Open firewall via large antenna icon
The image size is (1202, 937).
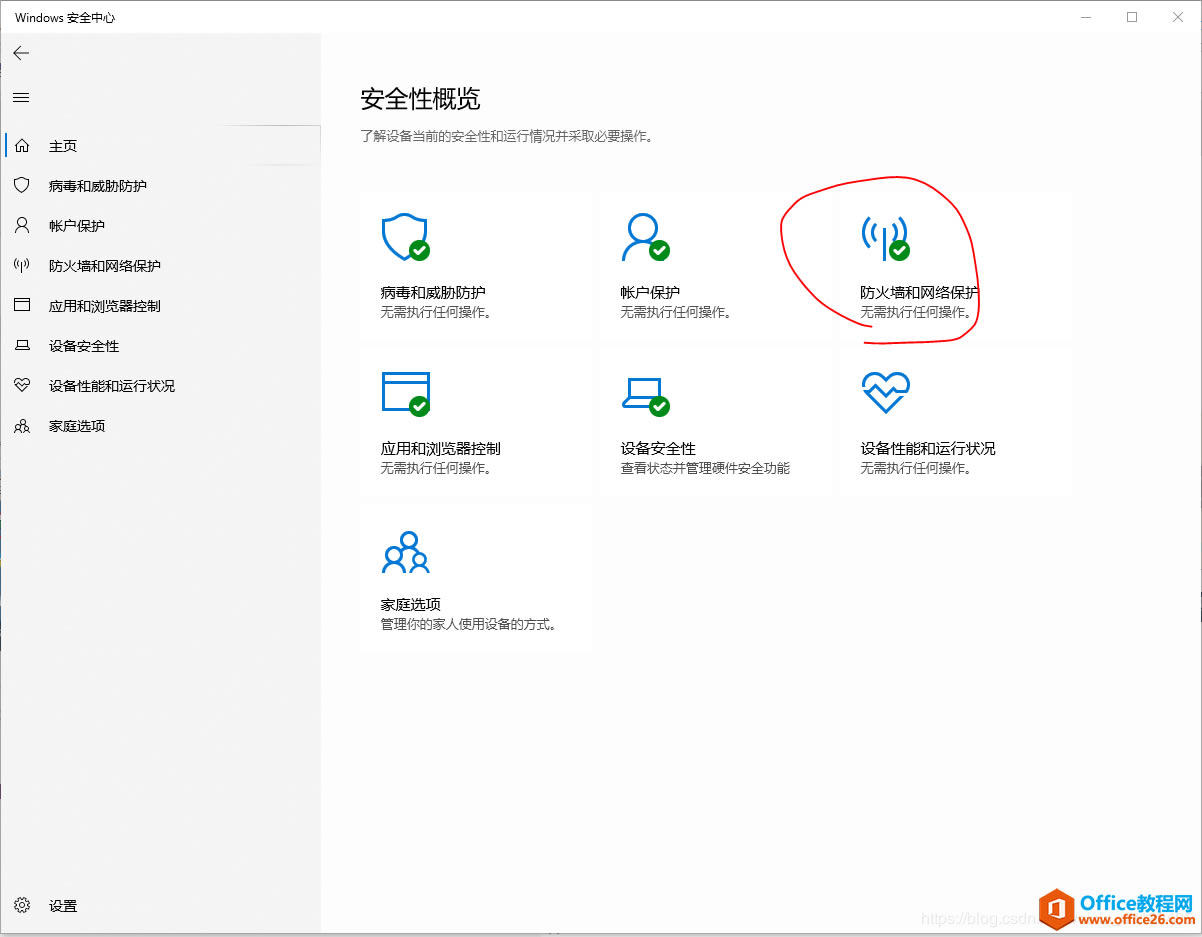coord(885,236)
